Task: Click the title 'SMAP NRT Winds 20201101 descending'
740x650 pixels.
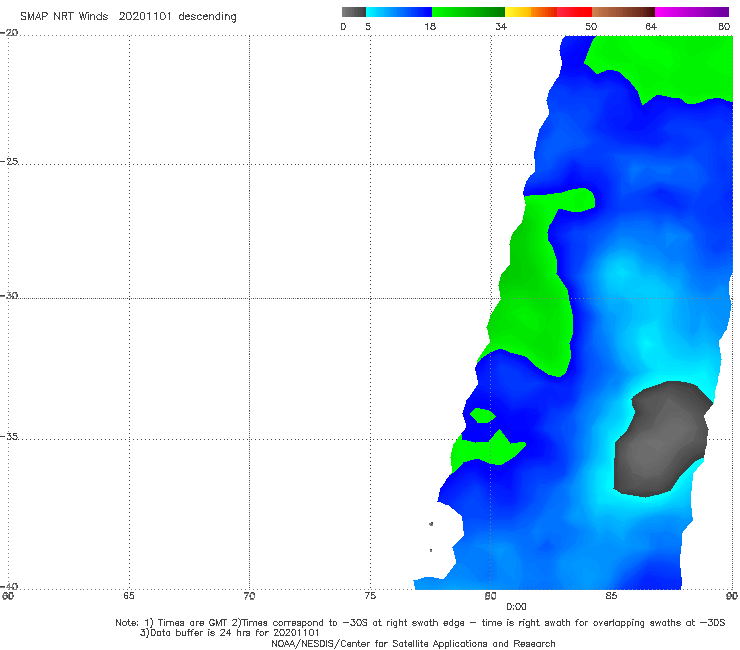Action: click(x=128, y=17)
